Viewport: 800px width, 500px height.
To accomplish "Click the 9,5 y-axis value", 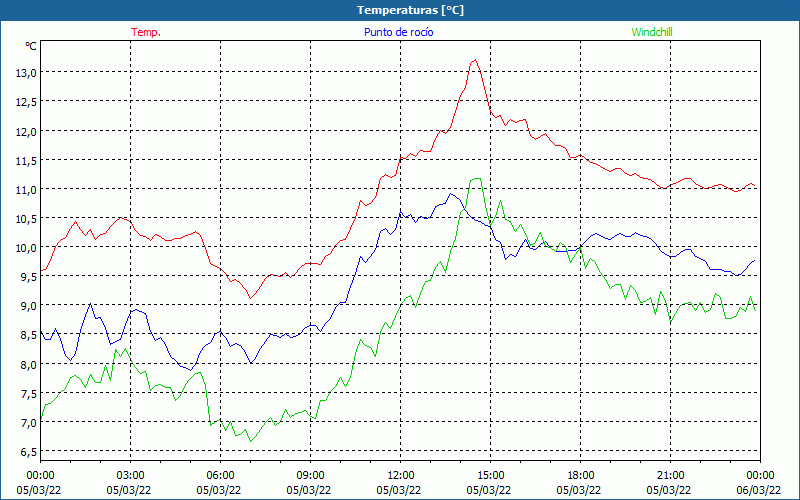I will click(28, 277).
